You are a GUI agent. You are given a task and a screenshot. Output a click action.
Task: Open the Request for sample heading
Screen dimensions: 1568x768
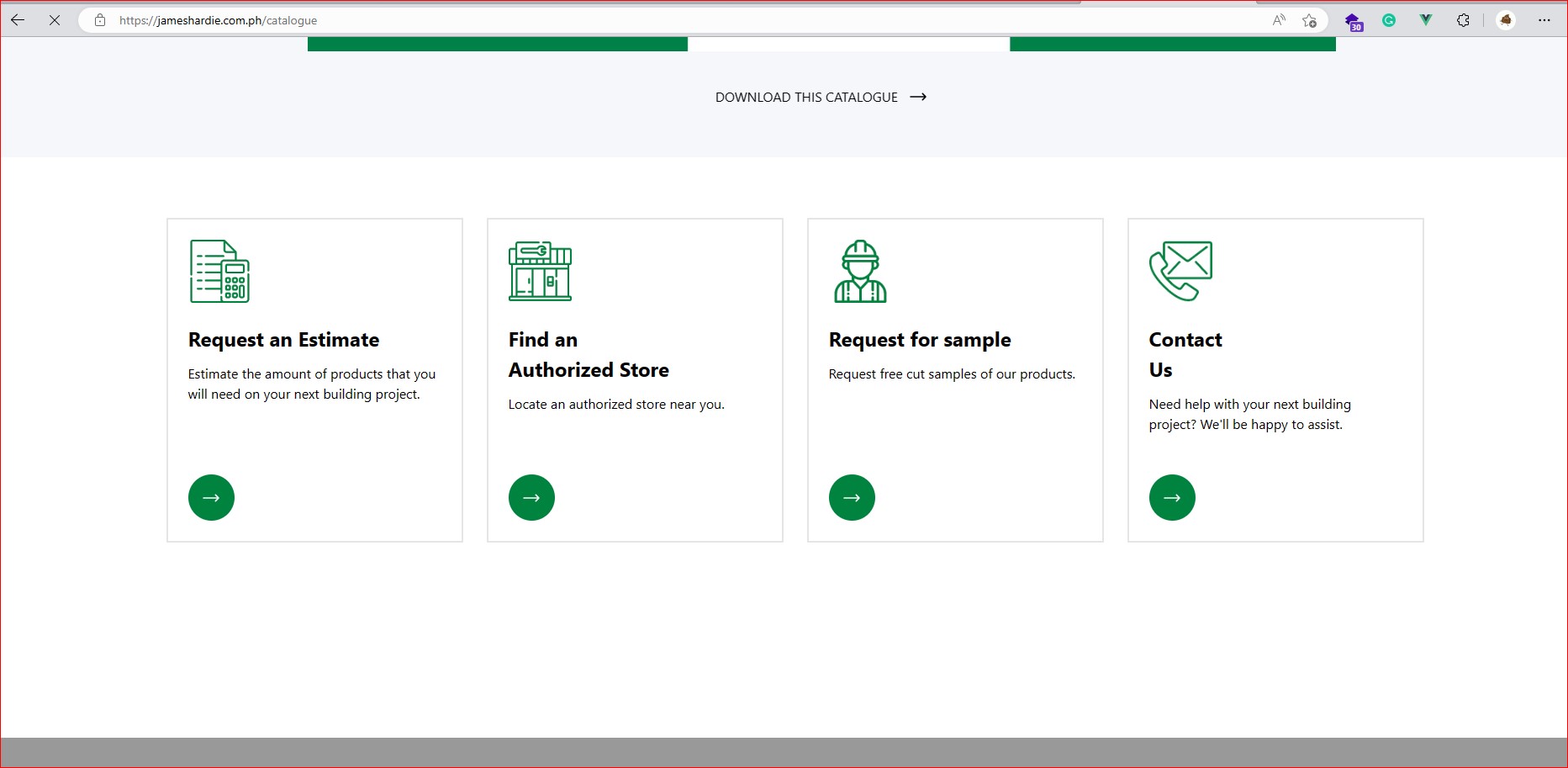[x=919, y=340]
